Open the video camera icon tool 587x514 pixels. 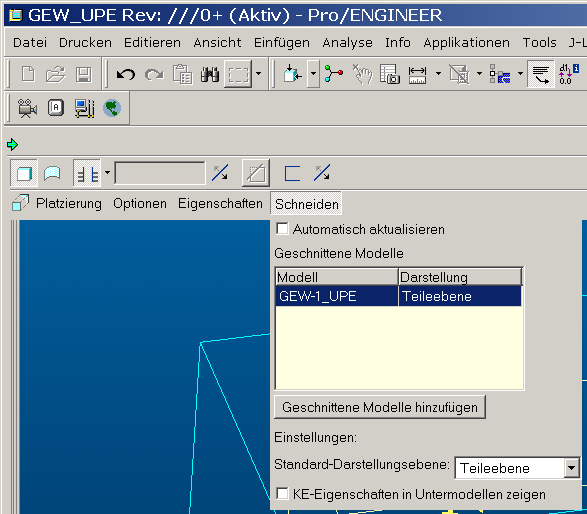[x=27, y=109]
